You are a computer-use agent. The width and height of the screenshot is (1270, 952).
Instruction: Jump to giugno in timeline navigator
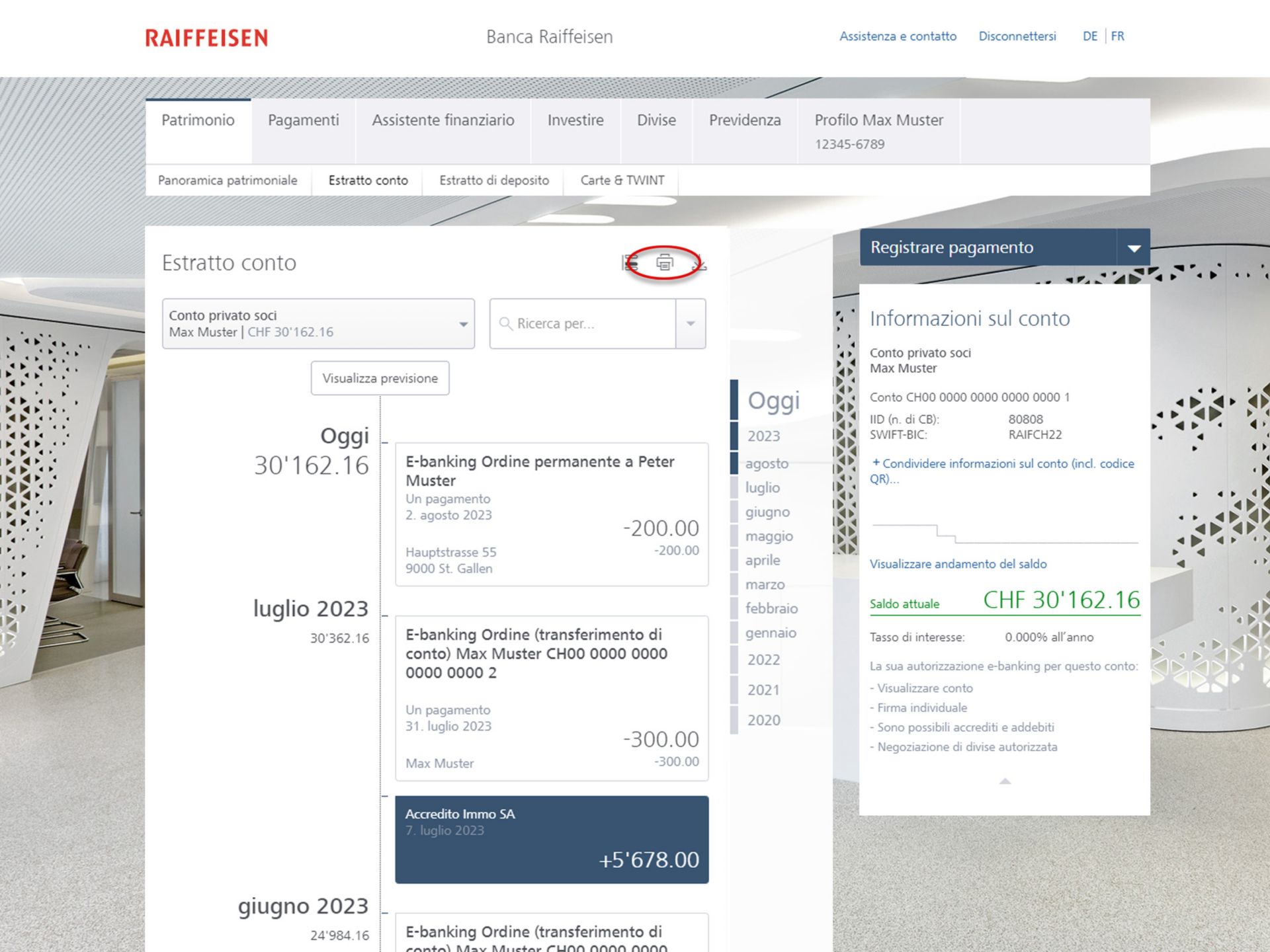pyautogui.click(x=767, y=512)
